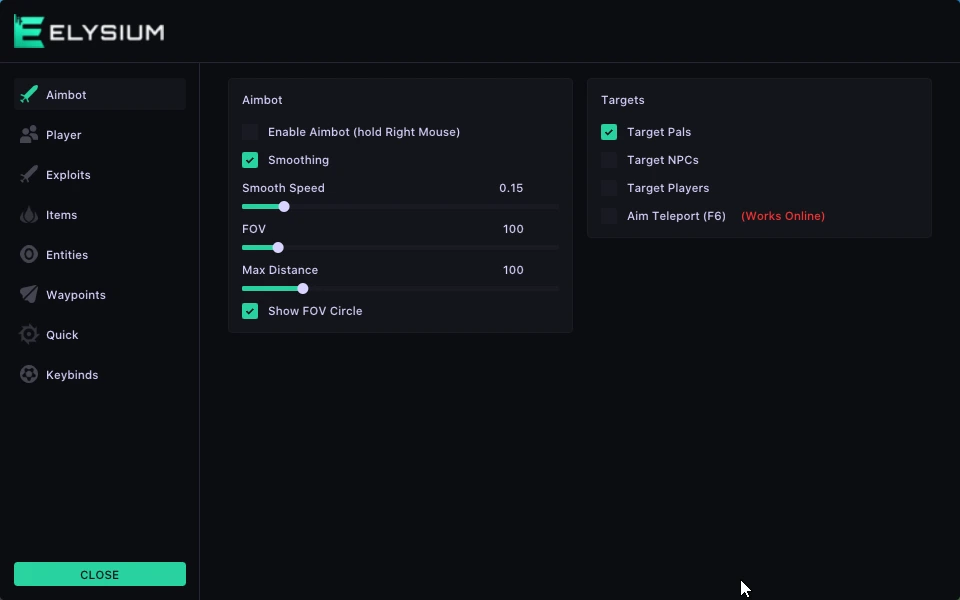Image resolution: width=960 pixels, height=600 pixels.
Task: Click the Max Distance value 100
Action: (x=513, y=270)
